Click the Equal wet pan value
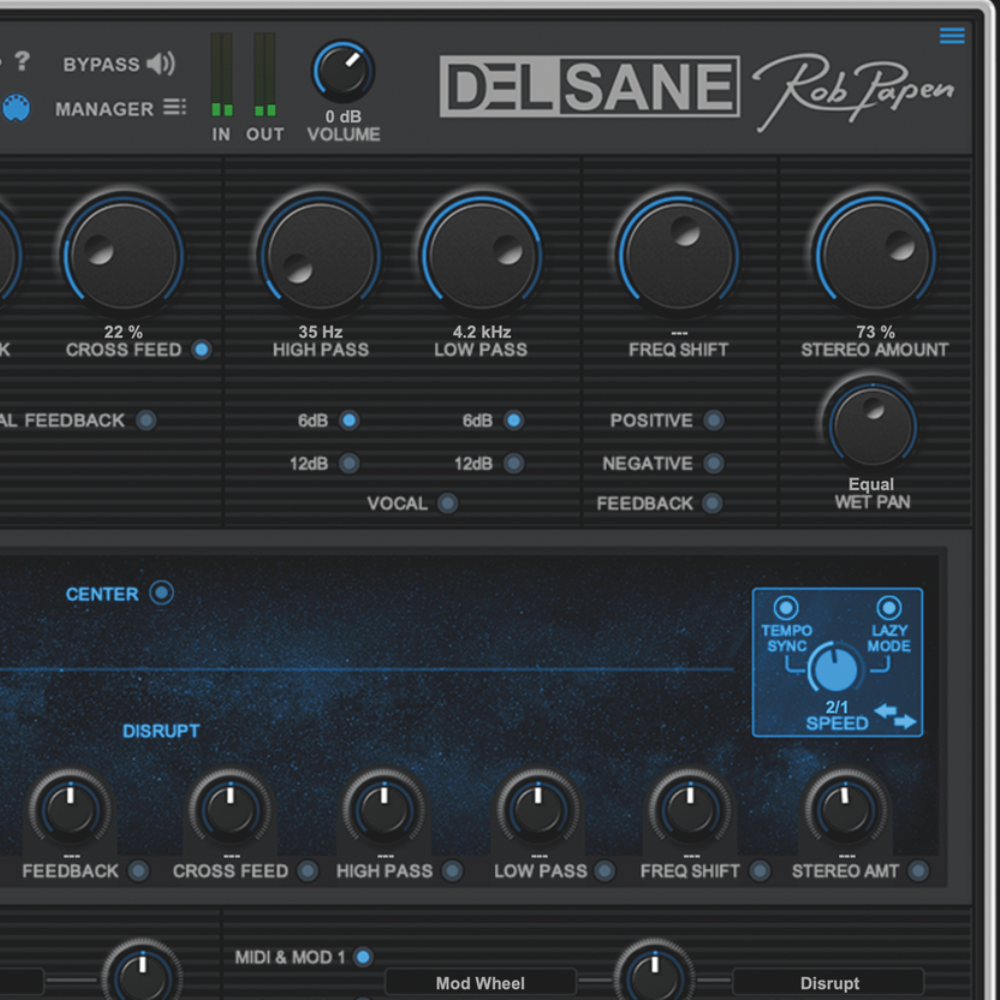 pos(871,484)
